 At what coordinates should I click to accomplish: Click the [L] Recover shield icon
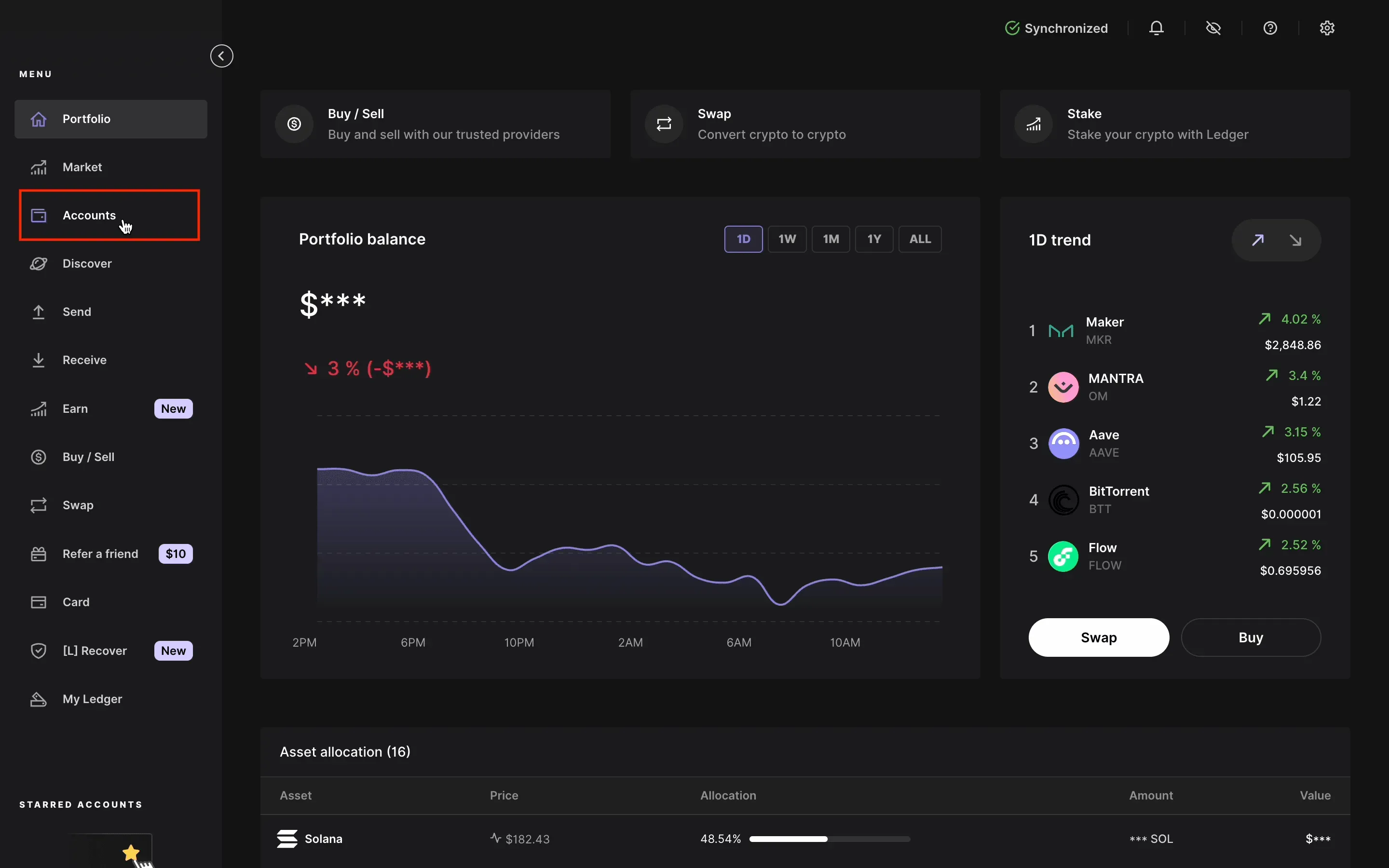click(x=39, y=651)
